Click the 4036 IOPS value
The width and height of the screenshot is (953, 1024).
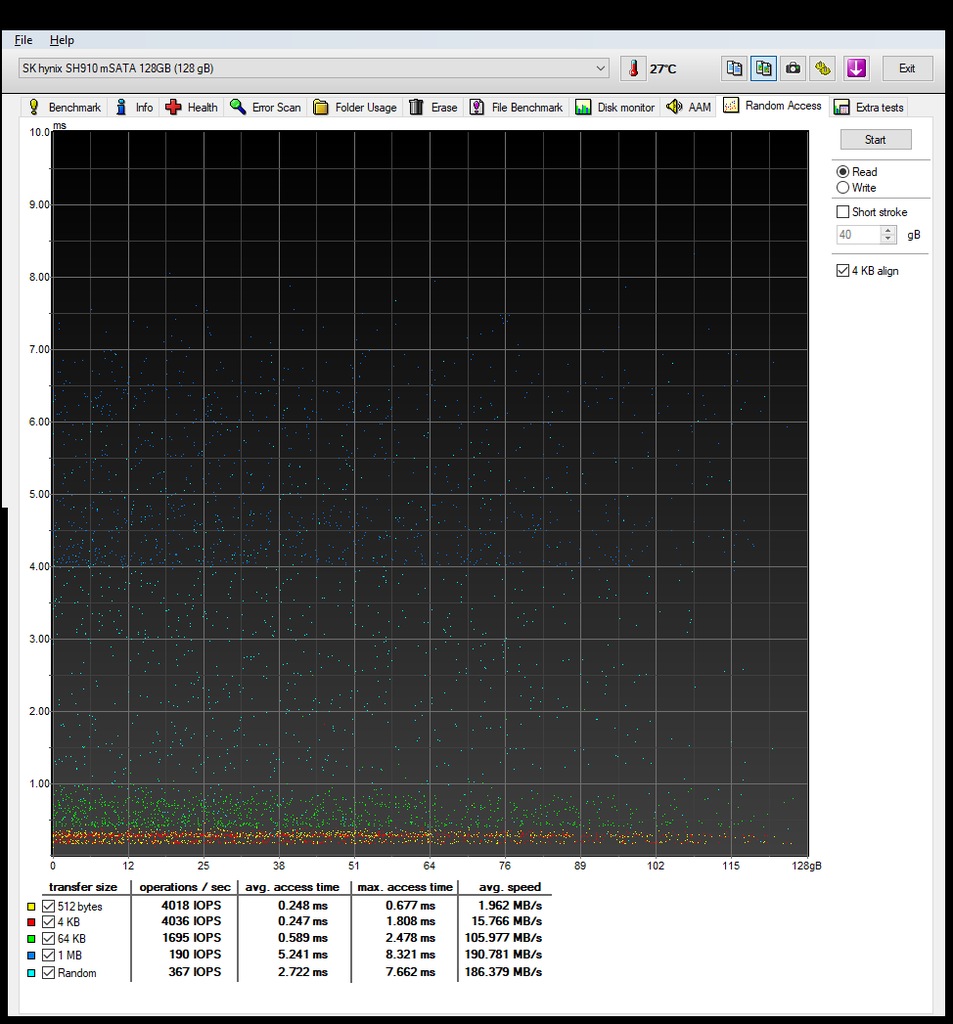[x=191, y=921]
